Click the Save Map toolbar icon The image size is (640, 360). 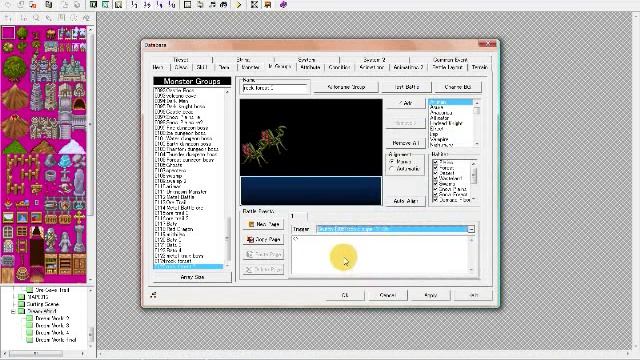(x=64, y=5)
